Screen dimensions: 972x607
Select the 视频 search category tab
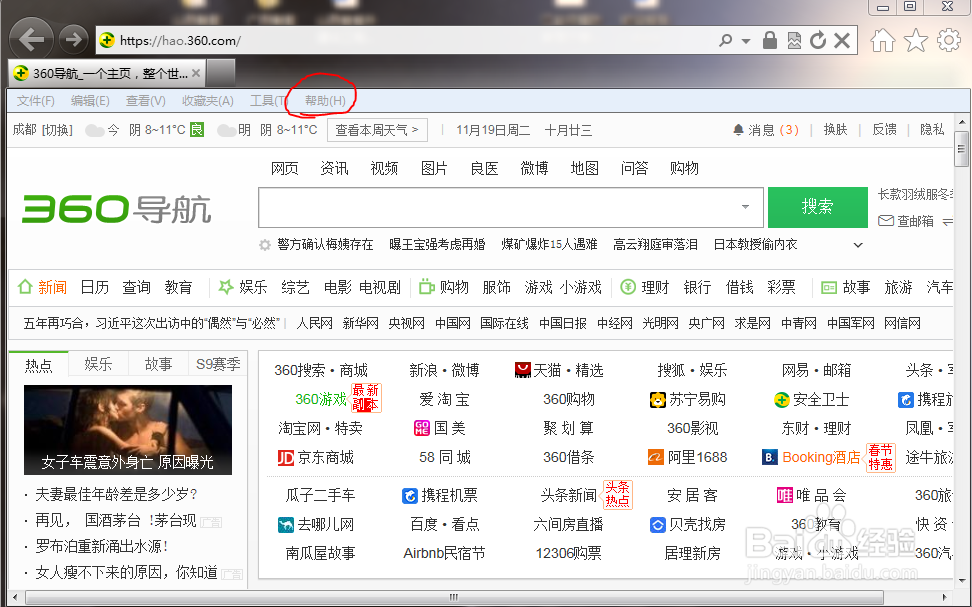click(384, 168)
